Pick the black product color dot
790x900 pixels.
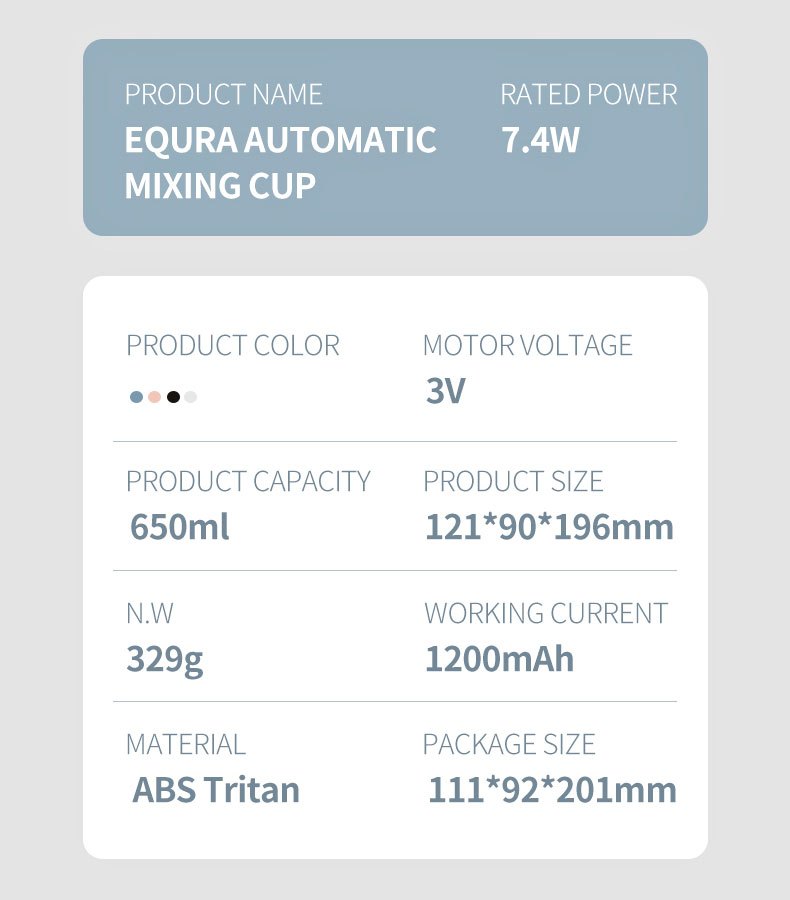pos(173,397)
